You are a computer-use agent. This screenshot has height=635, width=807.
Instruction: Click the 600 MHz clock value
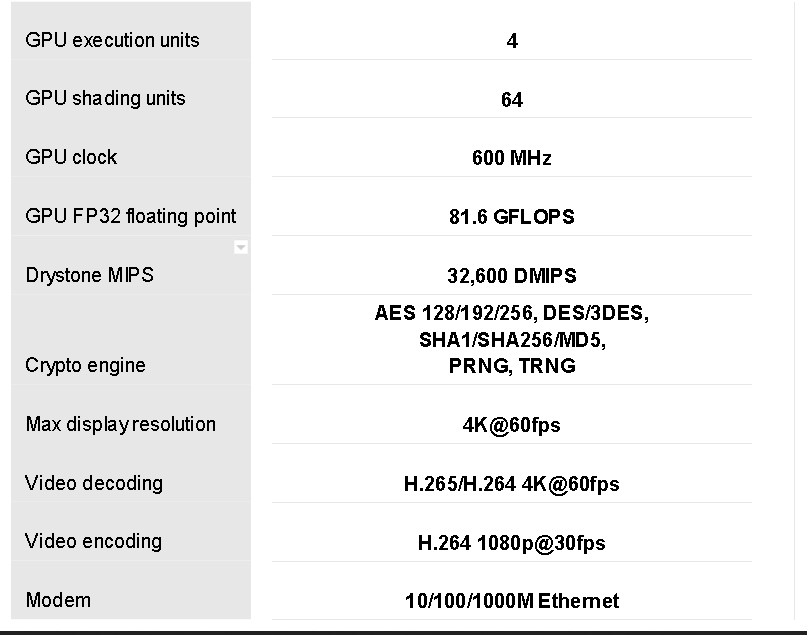click(512, 158)
